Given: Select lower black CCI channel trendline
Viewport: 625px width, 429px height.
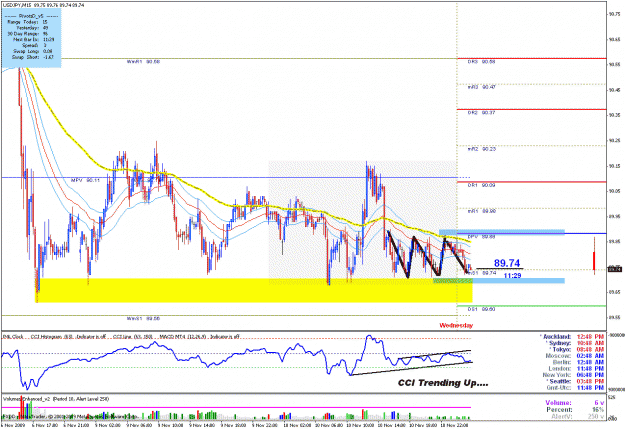Looking at the screenshot, I should pos(411,368).
